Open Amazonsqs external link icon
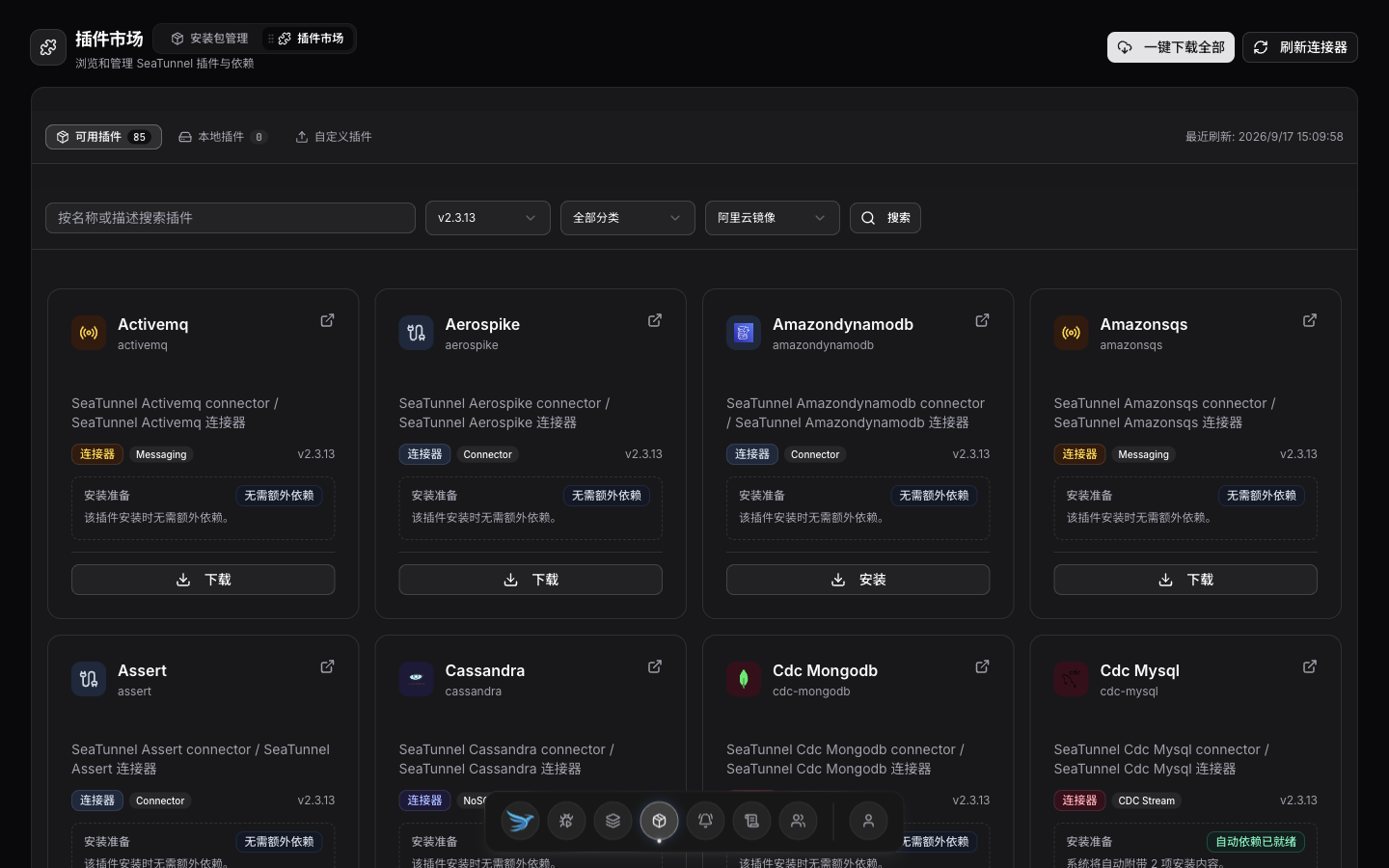1389x868 pixels. coord(1310,320)
